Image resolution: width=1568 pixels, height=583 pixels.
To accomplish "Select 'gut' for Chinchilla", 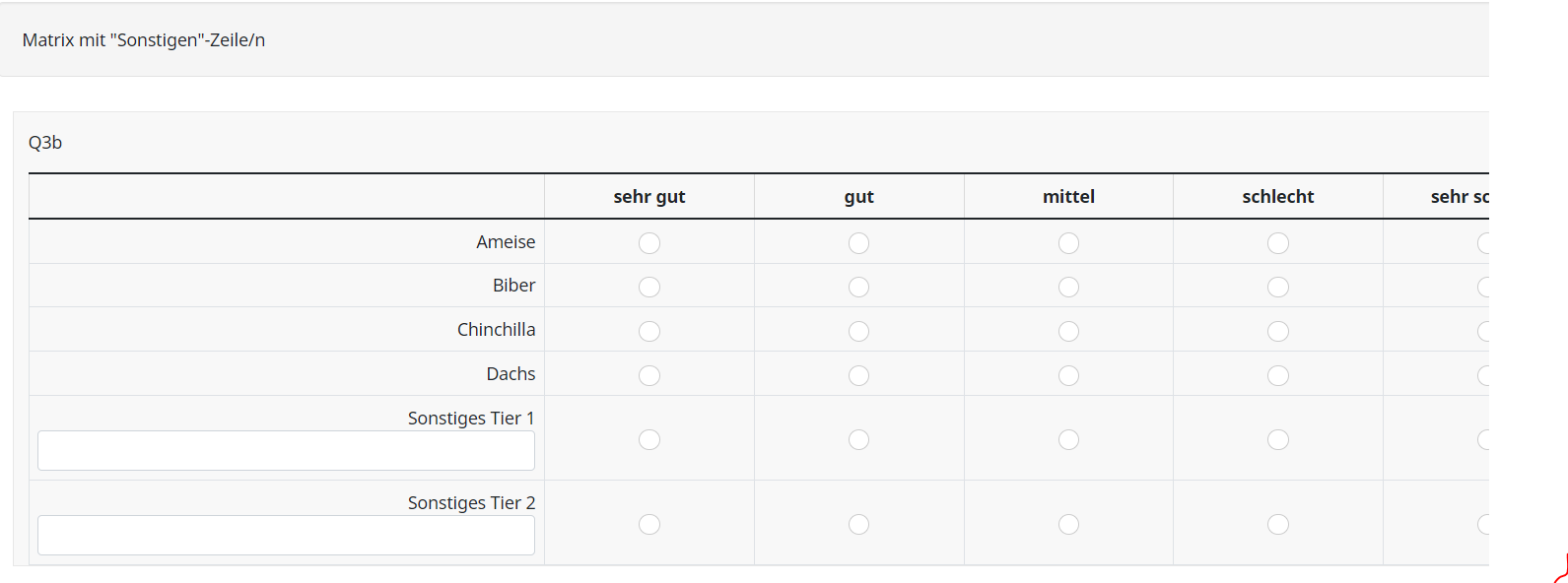I will click(x=859, y=331).
